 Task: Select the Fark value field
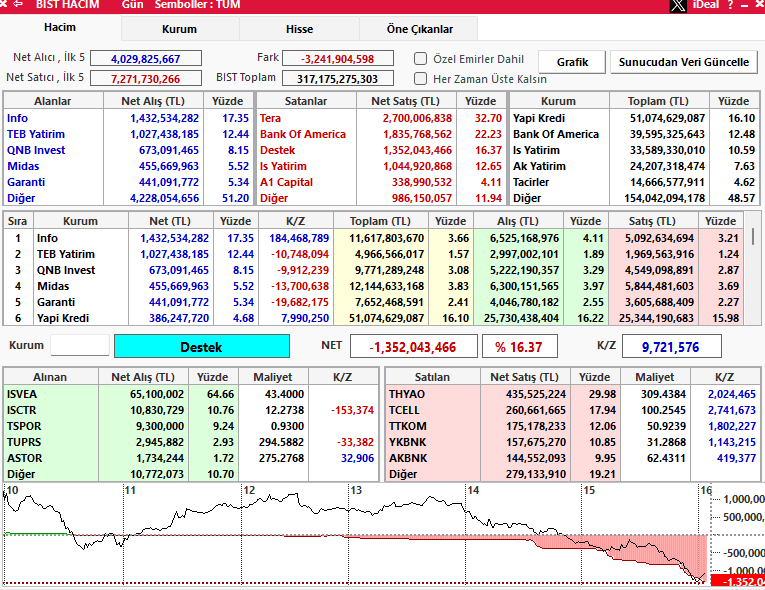tap(338, 59)
